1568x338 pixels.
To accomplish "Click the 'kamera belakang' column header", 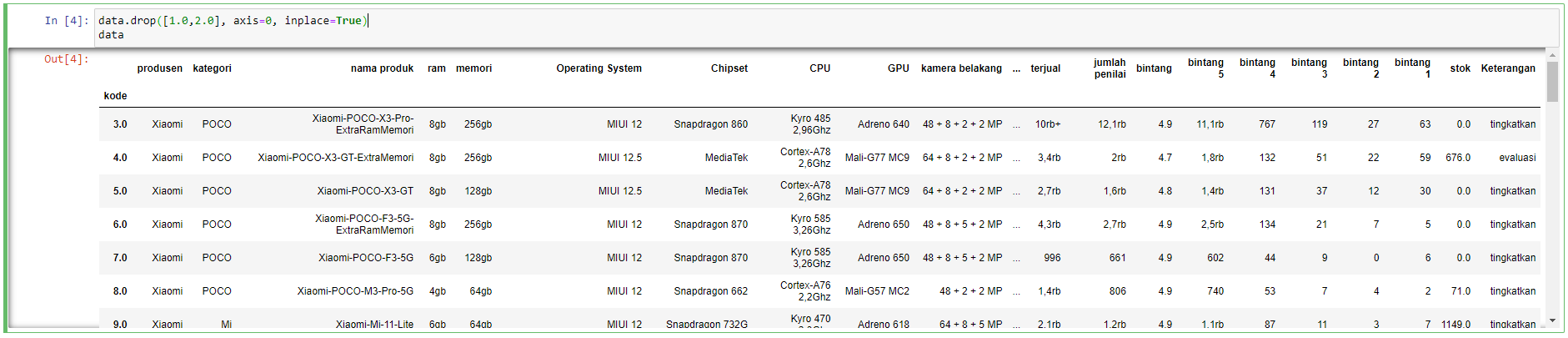I will [962, 68].
